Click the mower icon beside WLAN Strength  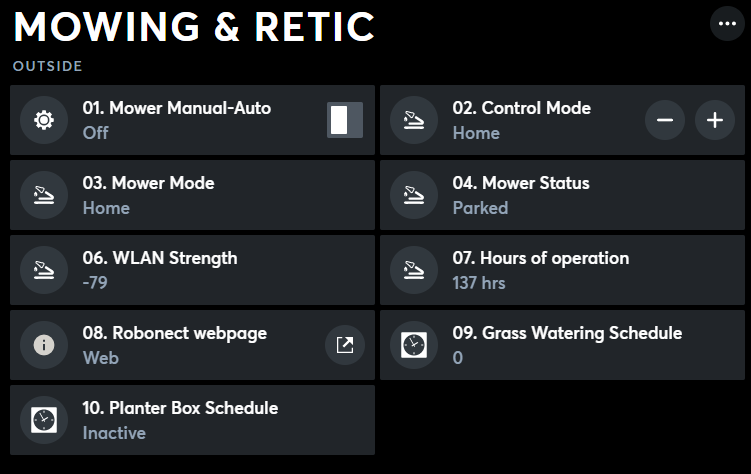43,270
